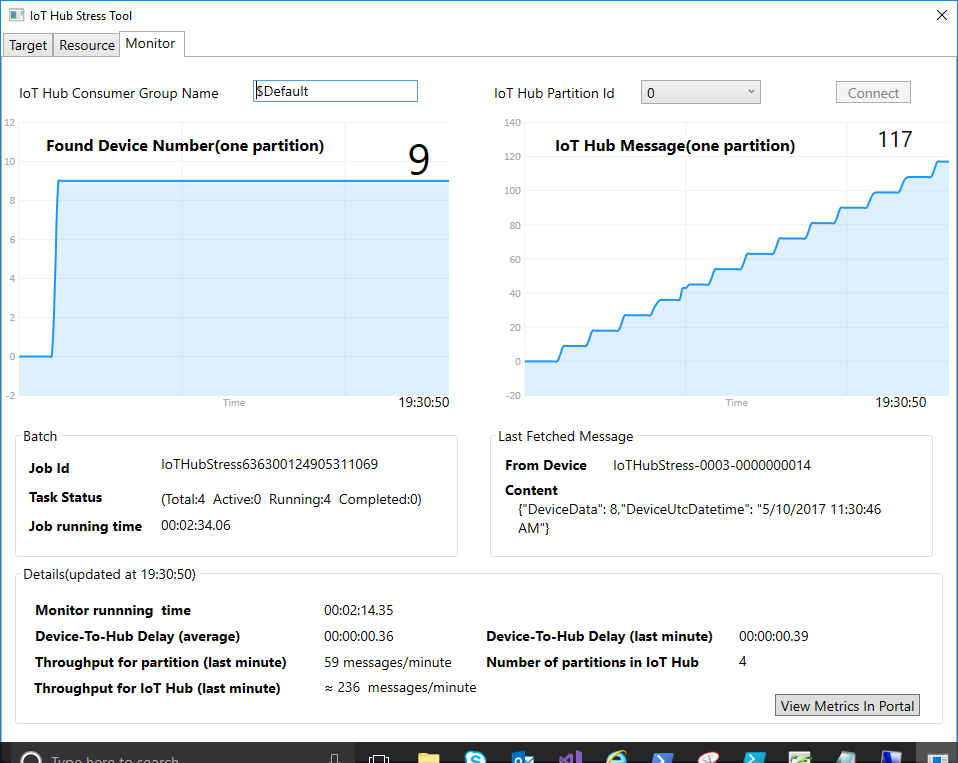Click Monitor running time value 00:02:14.35
Image resolution: width=958 pixels, height=763 pixels.
359,610
